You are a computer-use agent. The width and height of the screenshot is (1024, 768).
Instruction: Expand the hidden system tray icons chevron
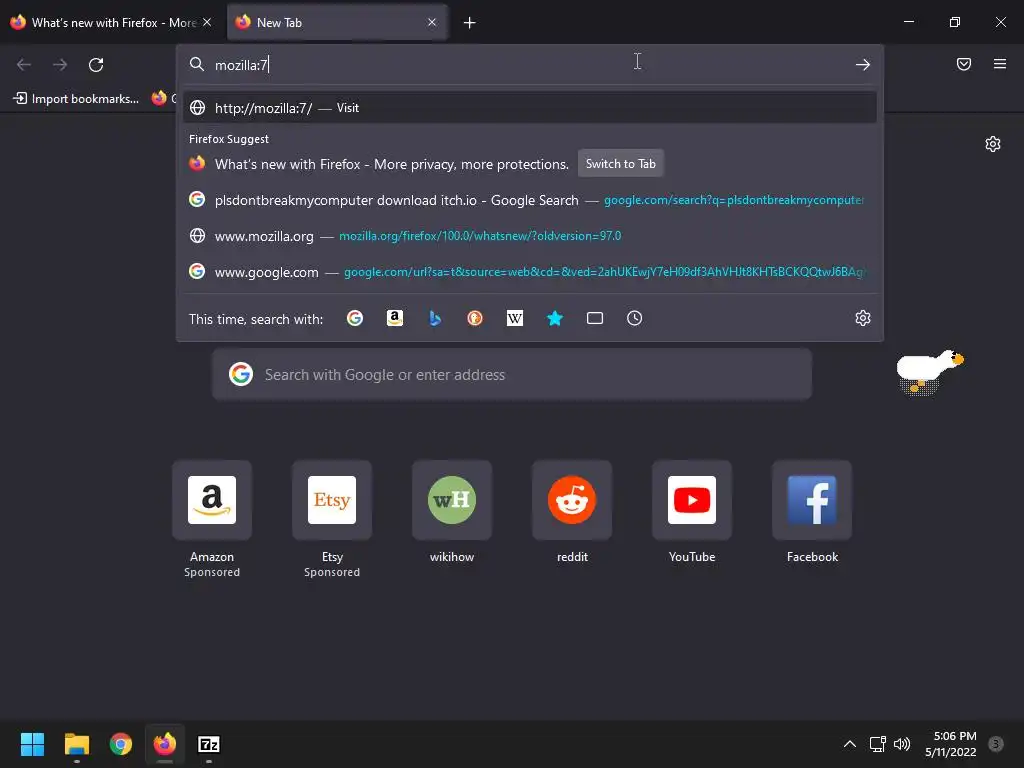[850, 744]
